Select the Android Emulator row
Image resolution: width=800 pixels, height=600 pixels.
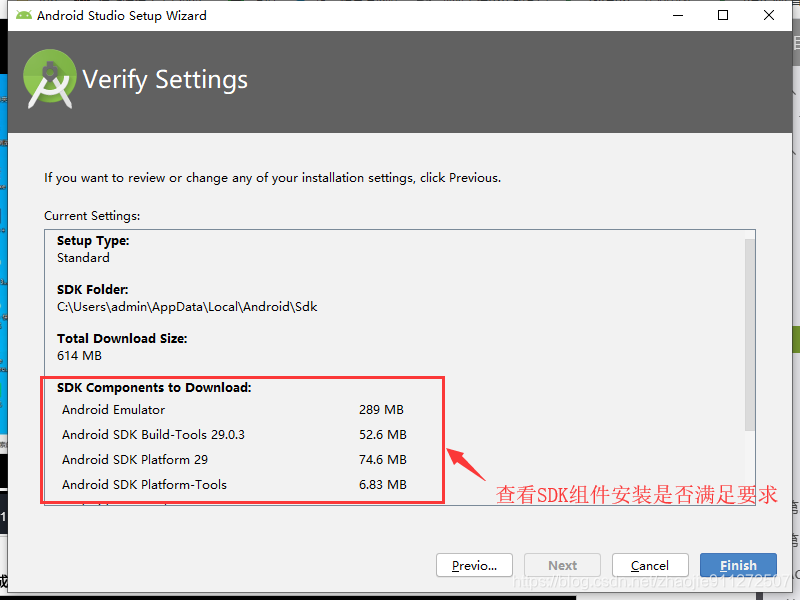[x=234, y=410]
